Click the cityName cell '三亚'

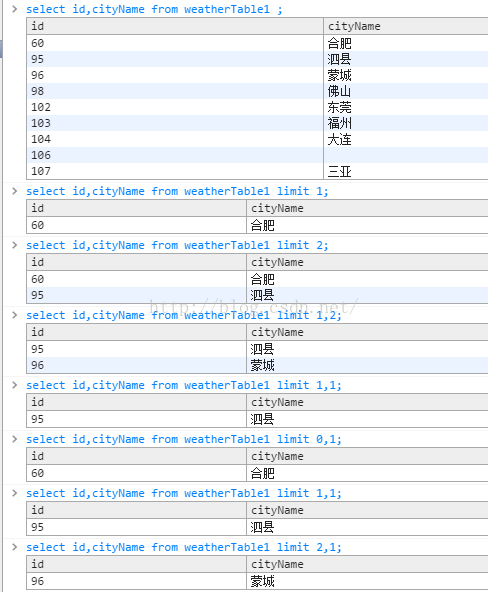[x=406, y=171]
